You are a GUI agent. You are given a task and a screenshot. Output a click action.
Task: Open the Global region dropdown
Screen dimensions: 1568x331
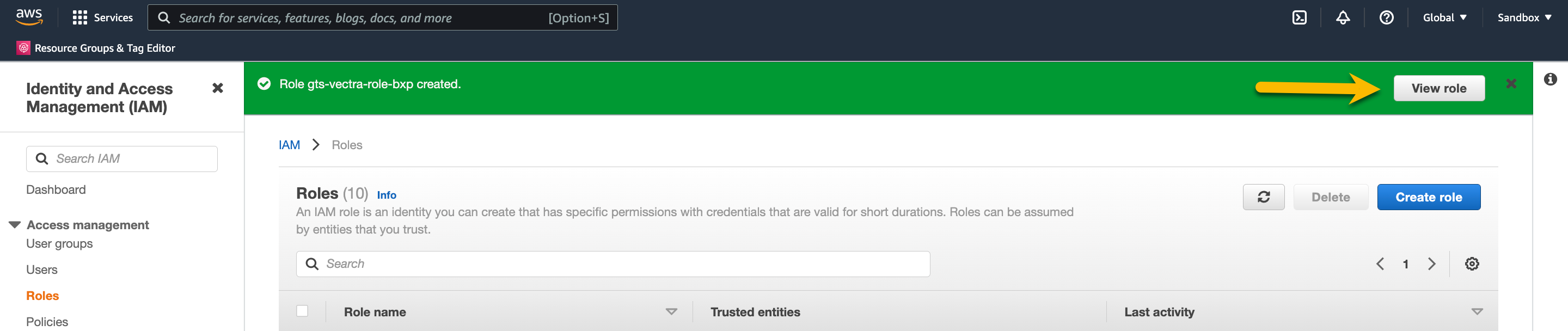(x=1444, y=17)
